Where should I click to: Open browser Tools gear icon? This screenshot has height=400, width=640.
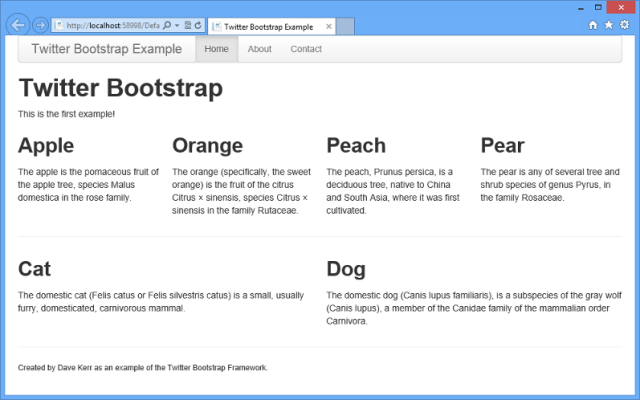[x=624, y=25]
